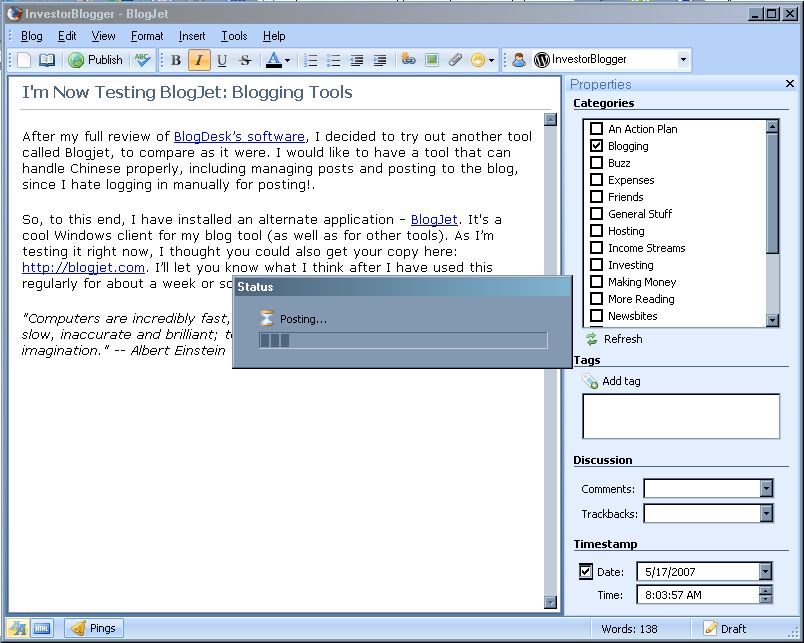Screen dimensions: 804x643
Task: Follow the BlogDesk's software link
Action: coord(239,137)
